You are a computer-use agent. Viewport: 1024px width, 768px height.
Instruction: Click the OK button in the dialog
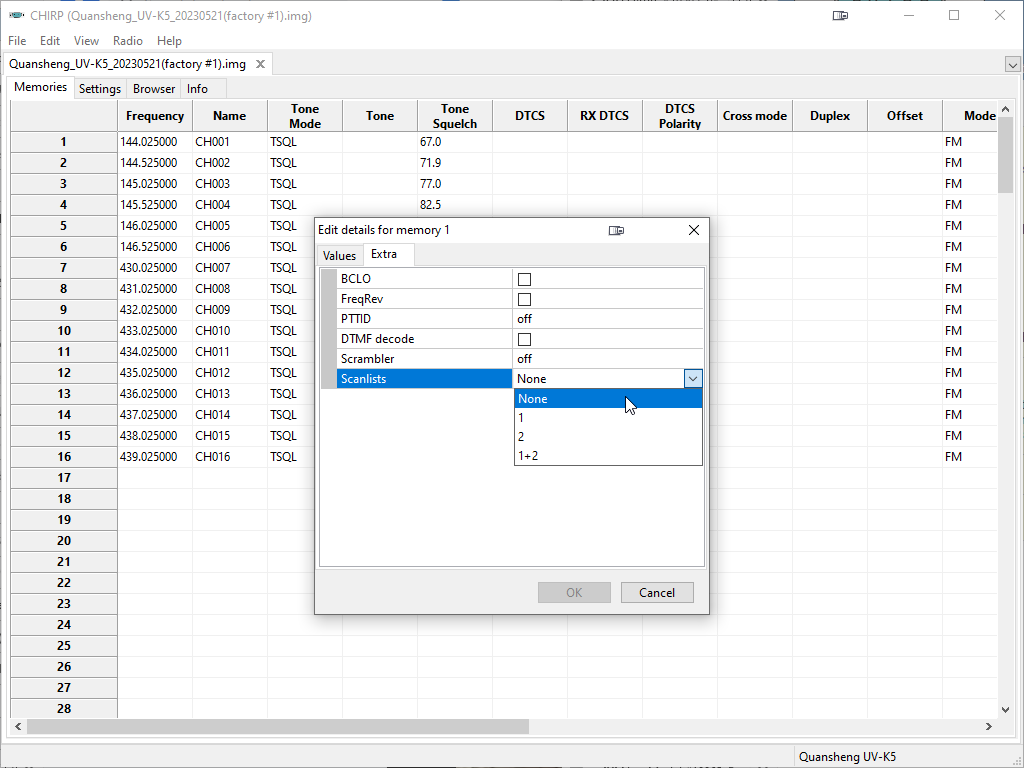574,592
